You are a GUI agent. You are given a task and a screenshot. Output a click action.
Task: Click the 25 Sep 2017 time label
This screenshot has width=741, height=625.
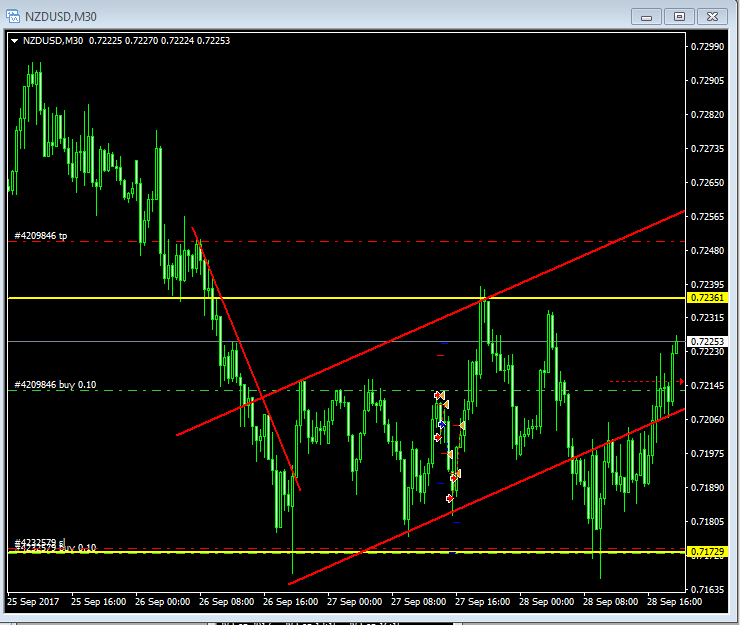click(x=33, y=602)
